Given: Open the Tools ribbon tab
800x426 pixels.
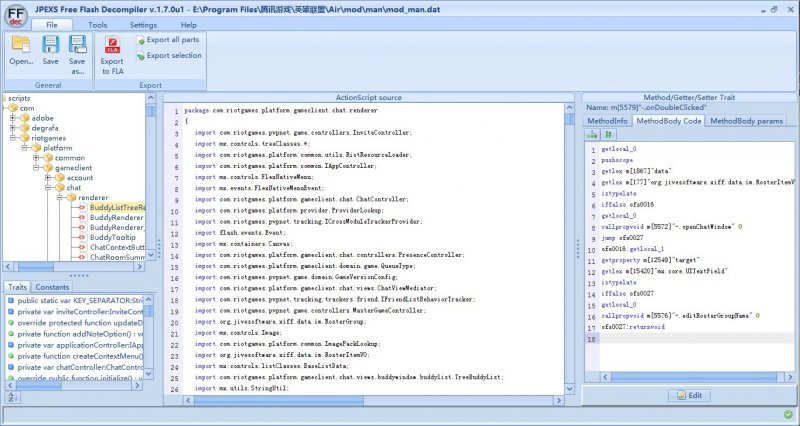Looking at the screenshot, I should coord(97,24).
